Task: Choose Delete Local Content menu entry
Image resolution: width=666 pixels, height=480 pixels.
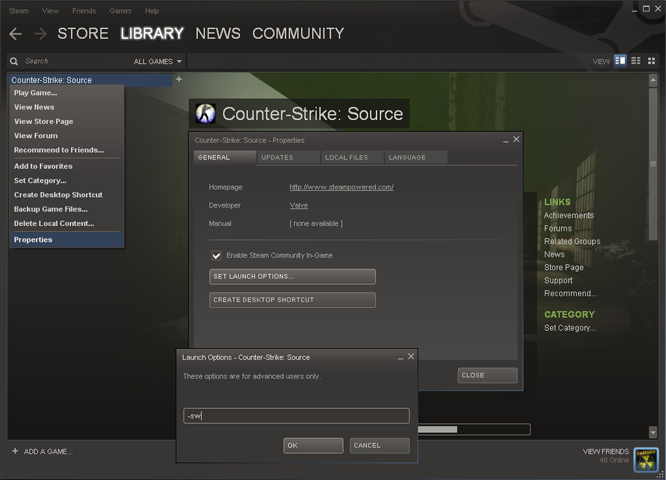Action: 67,223
